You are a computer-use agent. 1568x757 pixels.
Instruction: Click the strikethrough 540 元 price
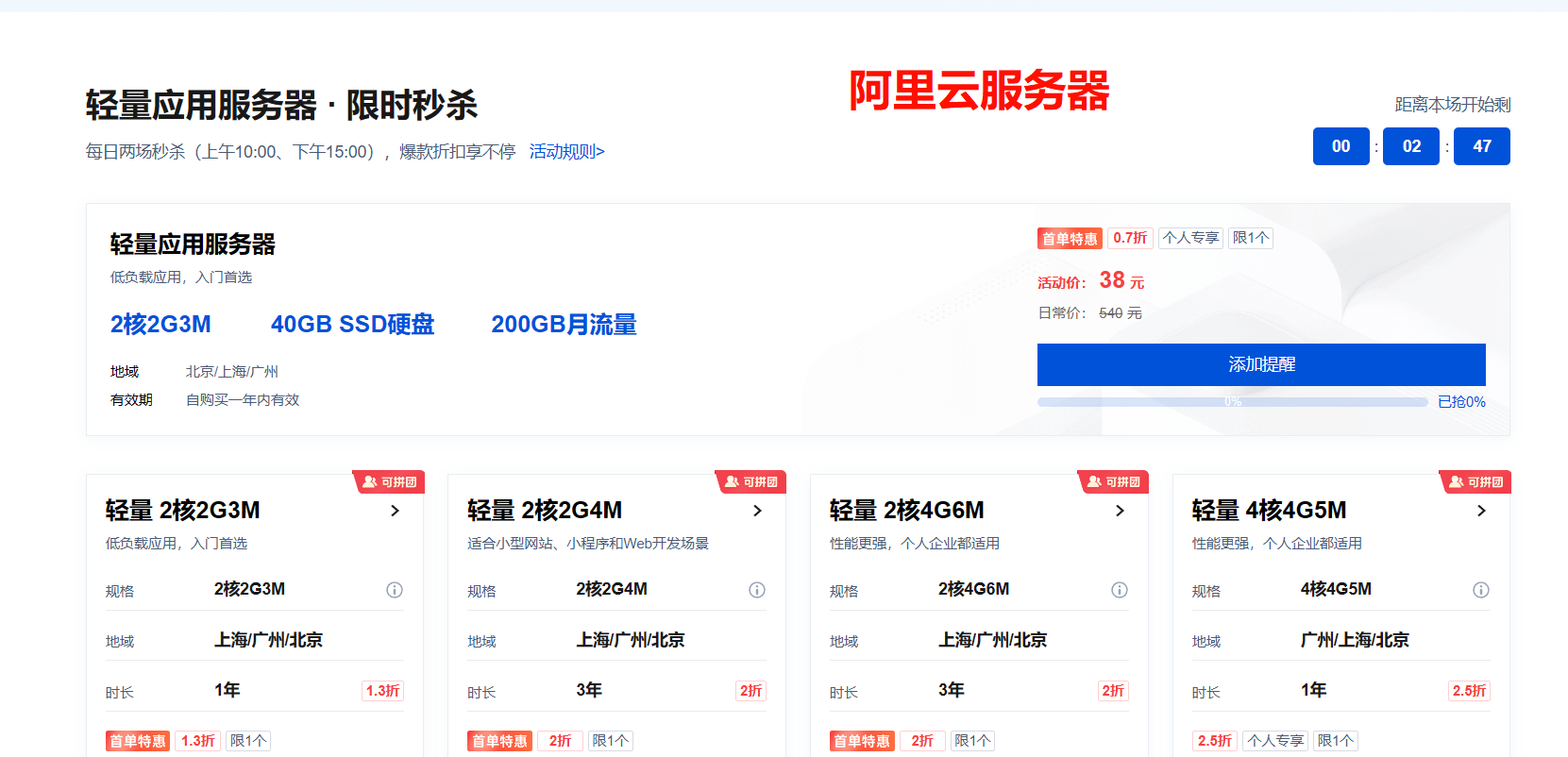point(1121,313)
